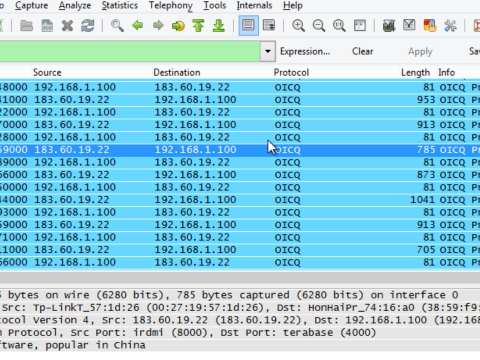
Task: Clear the display filter
Action: click(x=363, y=51)
